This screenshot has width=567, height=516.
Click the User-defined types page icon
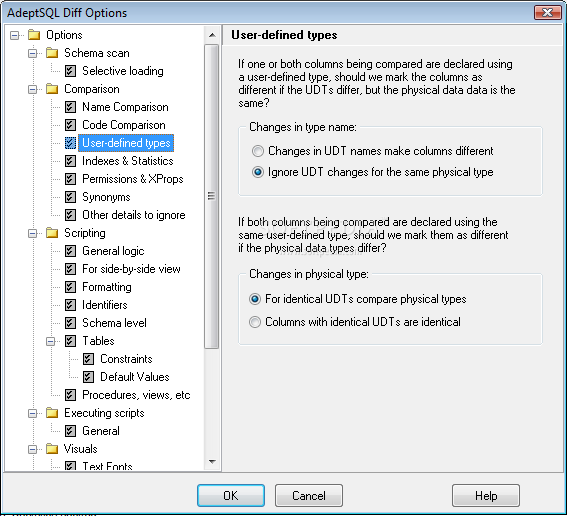click(x=70, y=143)
